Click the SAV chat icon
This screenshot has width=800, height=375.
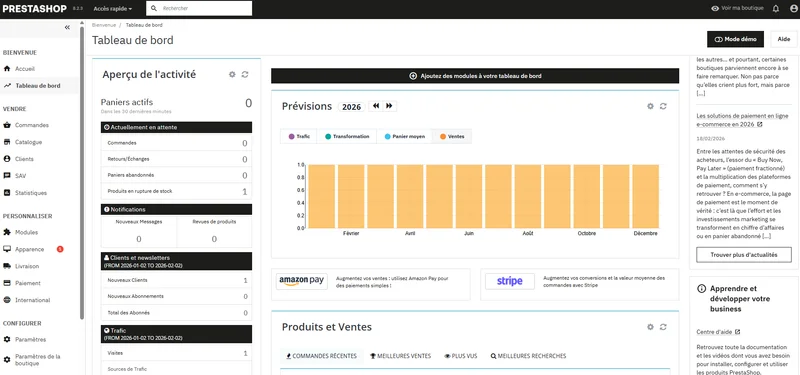click(7, 176)
